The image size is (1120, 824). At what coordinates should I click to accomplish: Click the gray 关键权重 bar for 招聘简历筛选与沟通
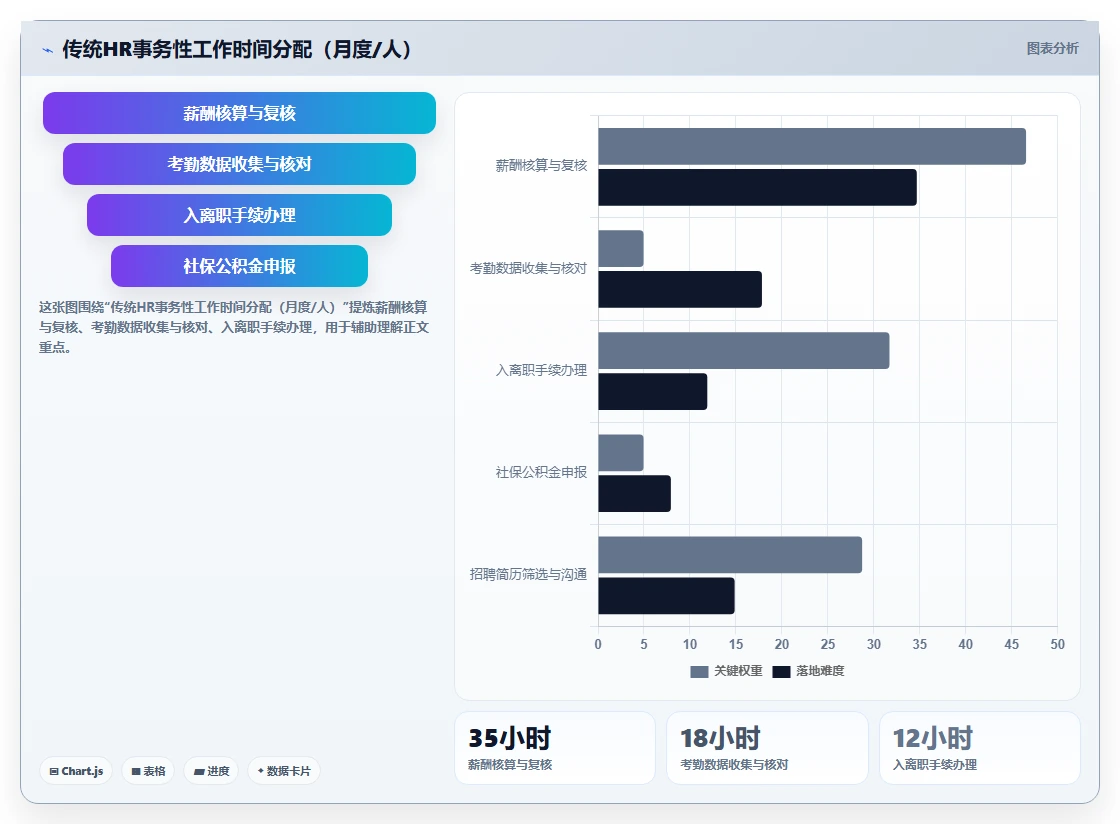pos(730,555)
